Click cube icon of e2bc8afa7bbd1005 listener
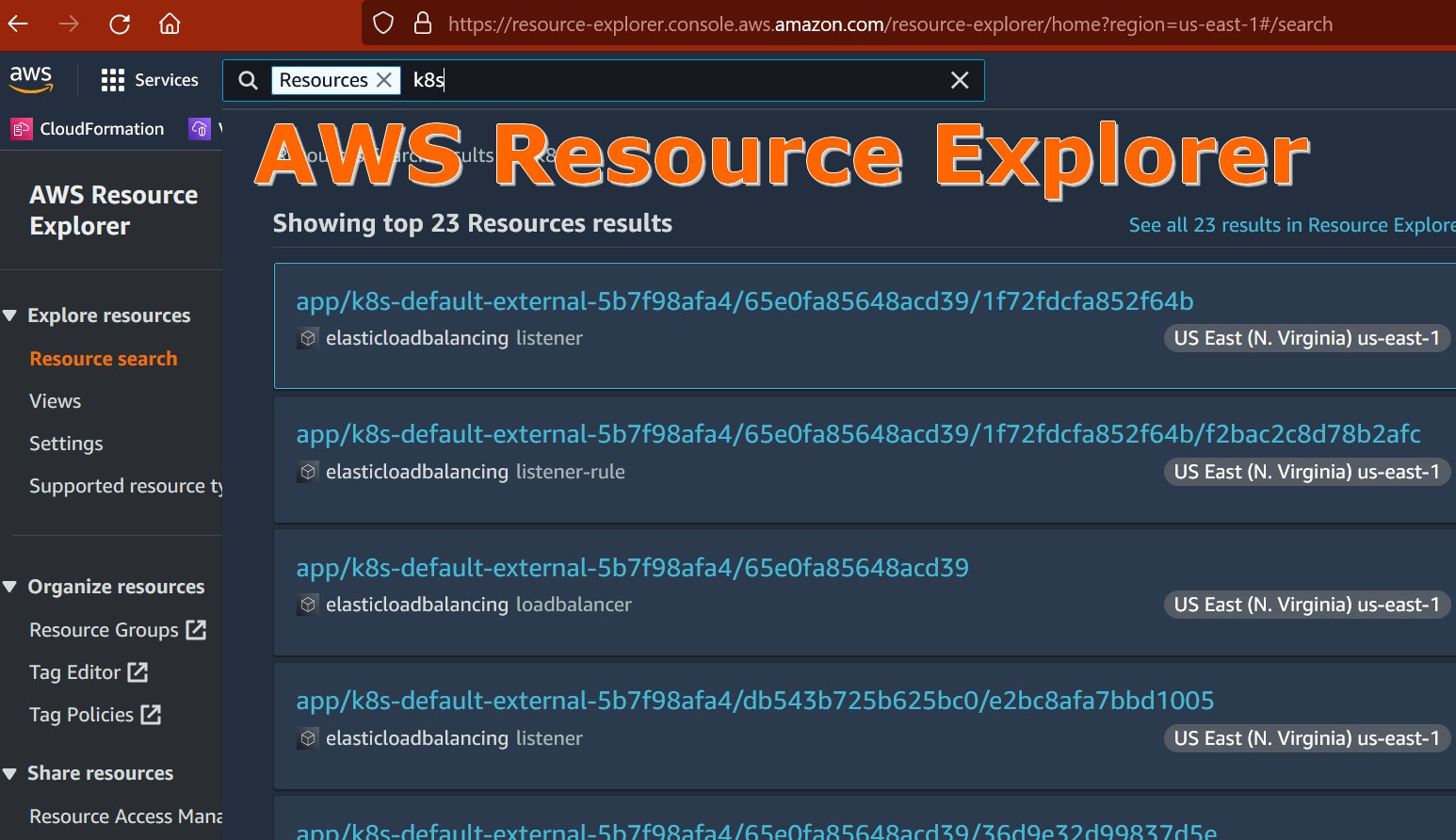 (x=308, y=738)
